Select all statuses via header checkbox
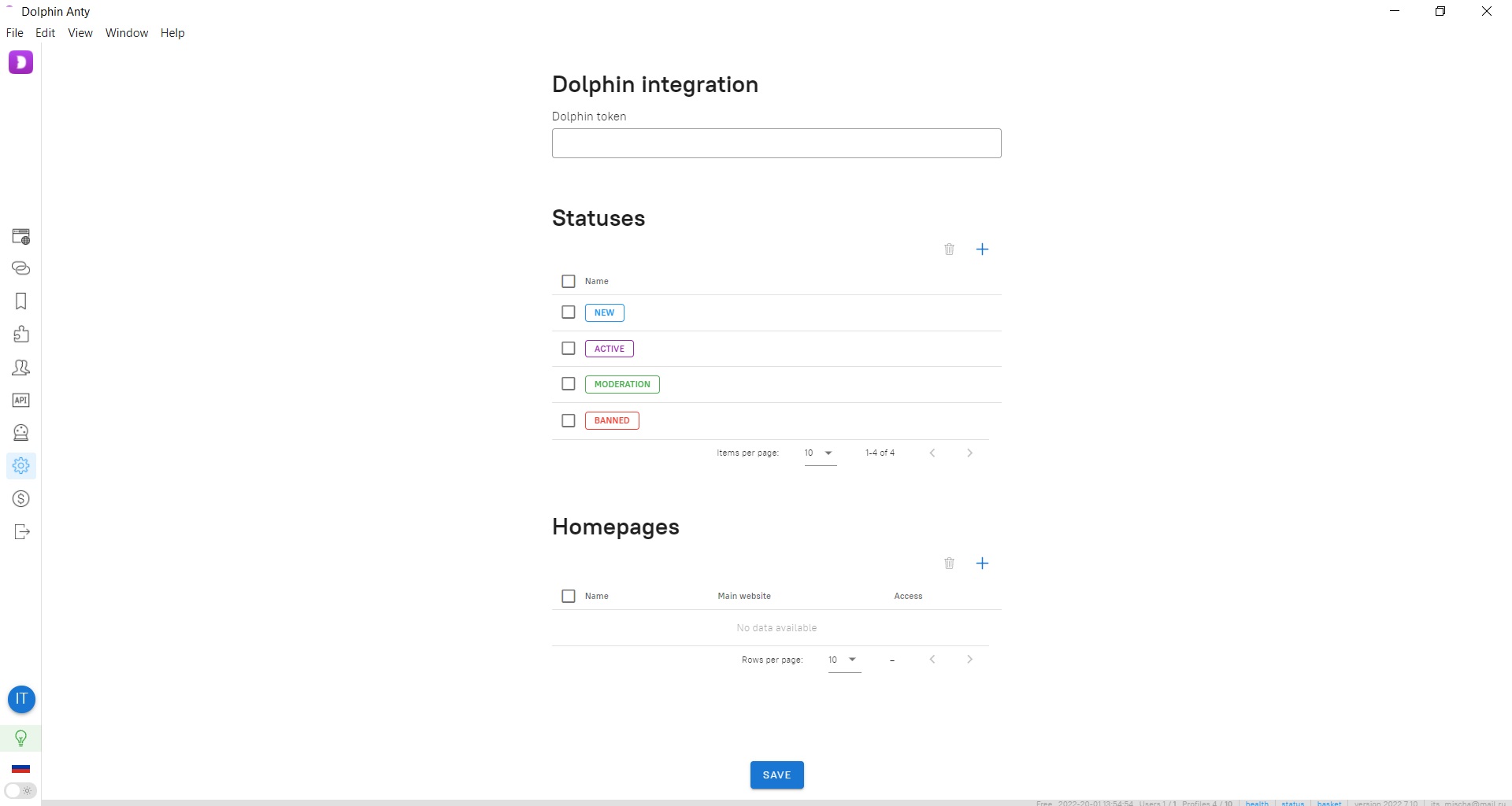1512x806 pixels. pyautogui.click(x=569, y=281)
